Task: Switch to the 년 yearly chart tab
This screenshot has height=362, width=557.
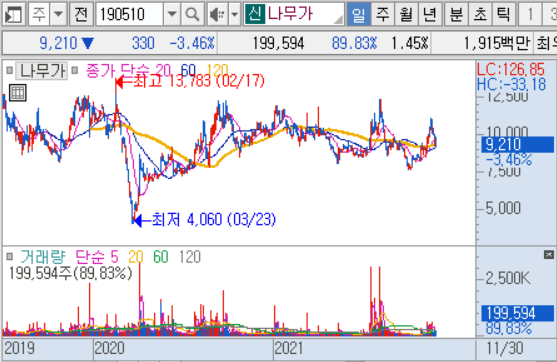Action: click(430, 14)
